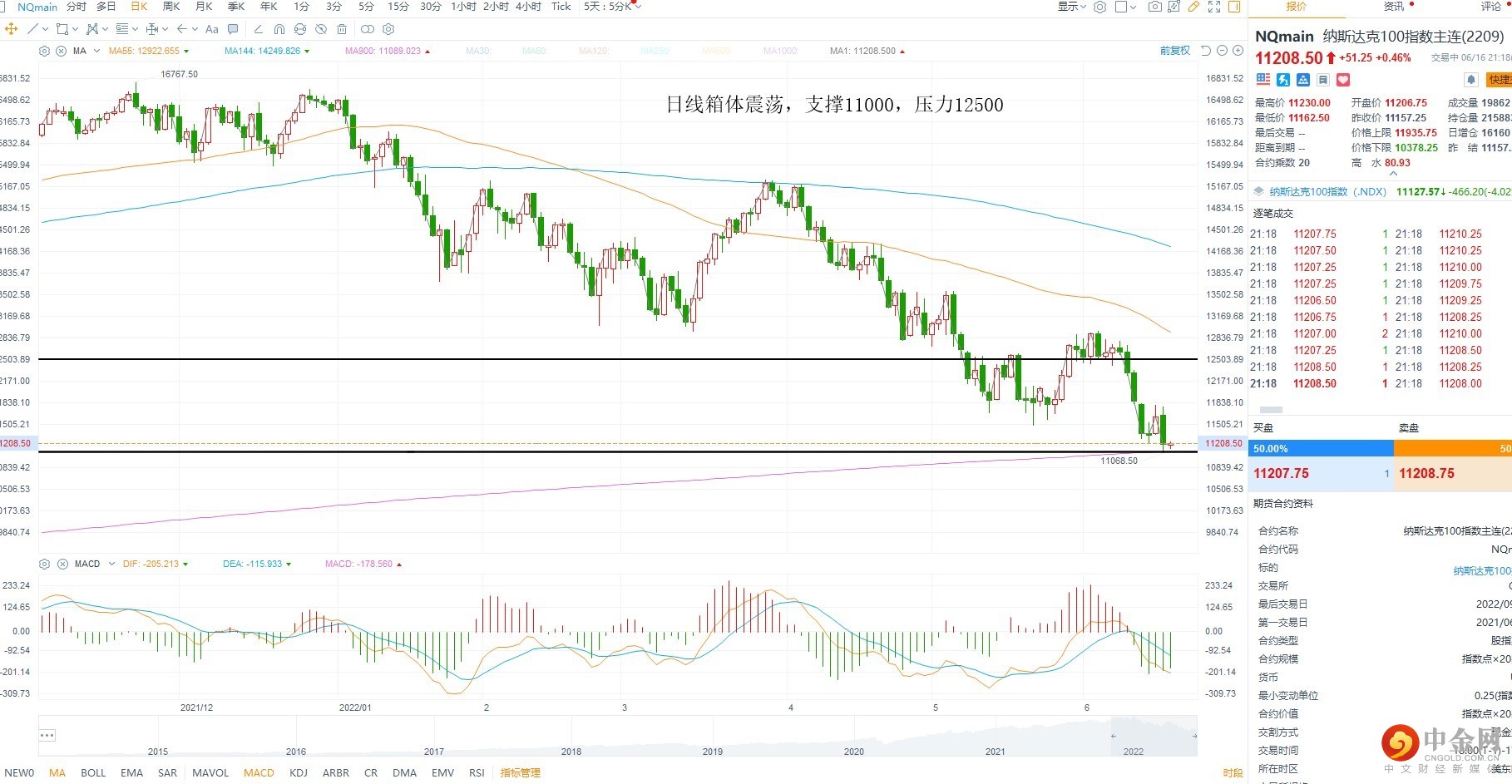1512x784 pixels.
Task: Open the 指标管理 indicator manager
Action: click(521, 773)
